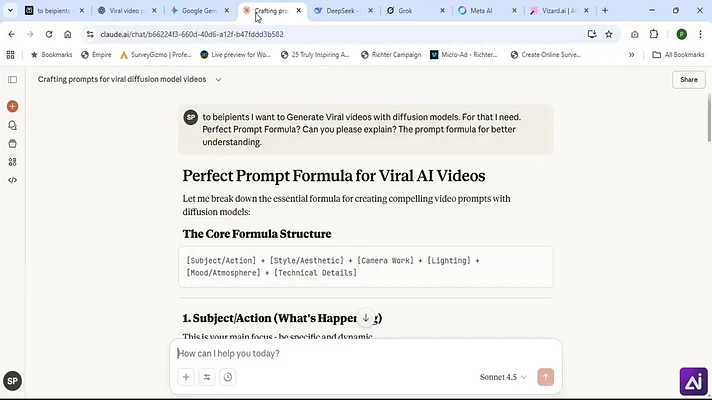Toggle the Claude sidebar panel icon
The height and width of the screenshot is (400, 712).
[x=13, y=79]
